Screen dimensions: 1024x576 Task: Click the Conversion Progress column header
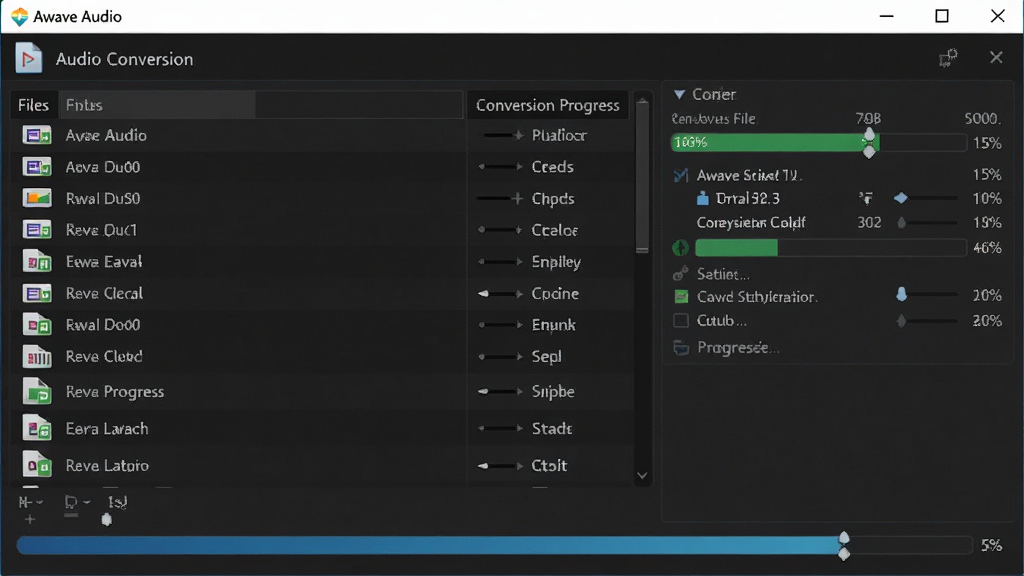(547, 105)
